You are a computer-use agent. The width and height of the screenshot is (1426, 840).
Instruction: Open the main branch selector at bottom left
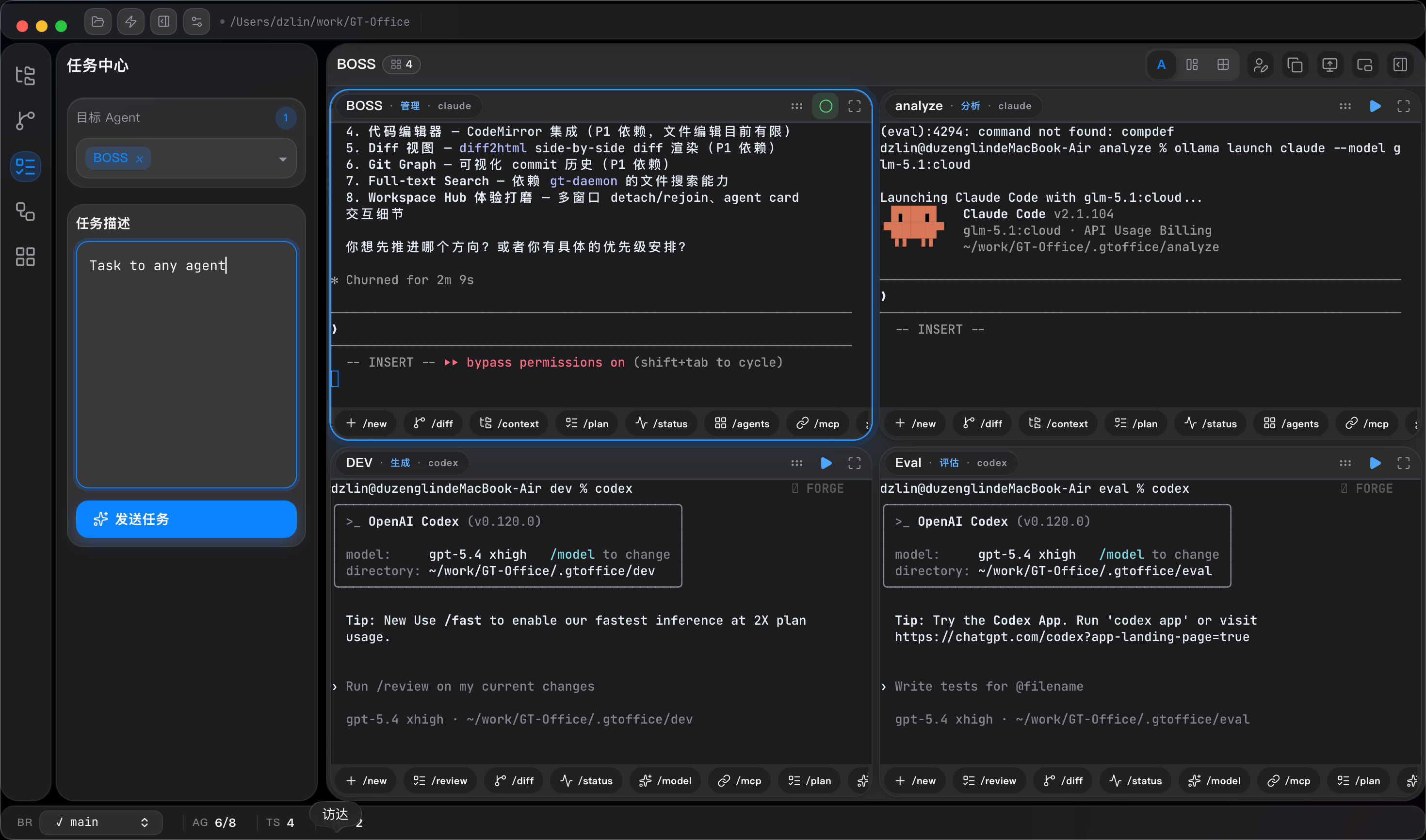coord(101,822)
